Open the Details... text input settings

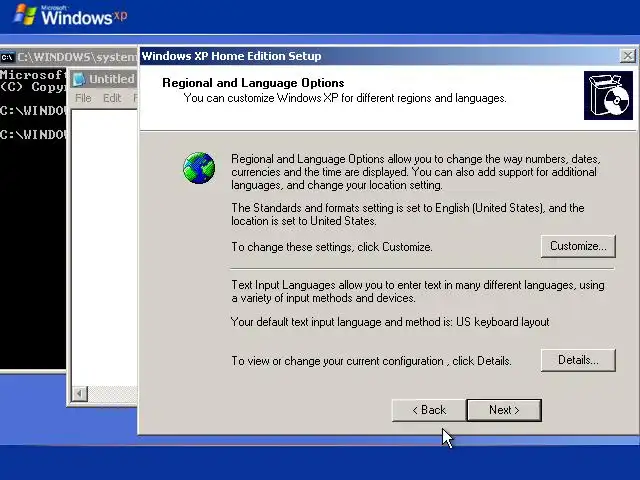coord(578,360)
